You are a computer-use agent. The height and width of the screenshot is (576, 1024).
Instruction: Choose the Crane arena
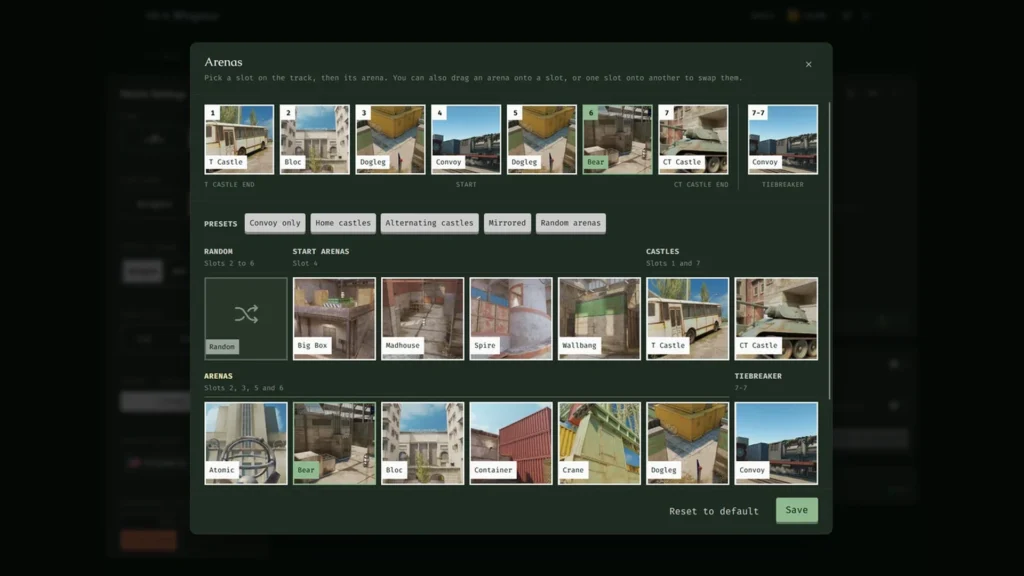tap(600, 443)
